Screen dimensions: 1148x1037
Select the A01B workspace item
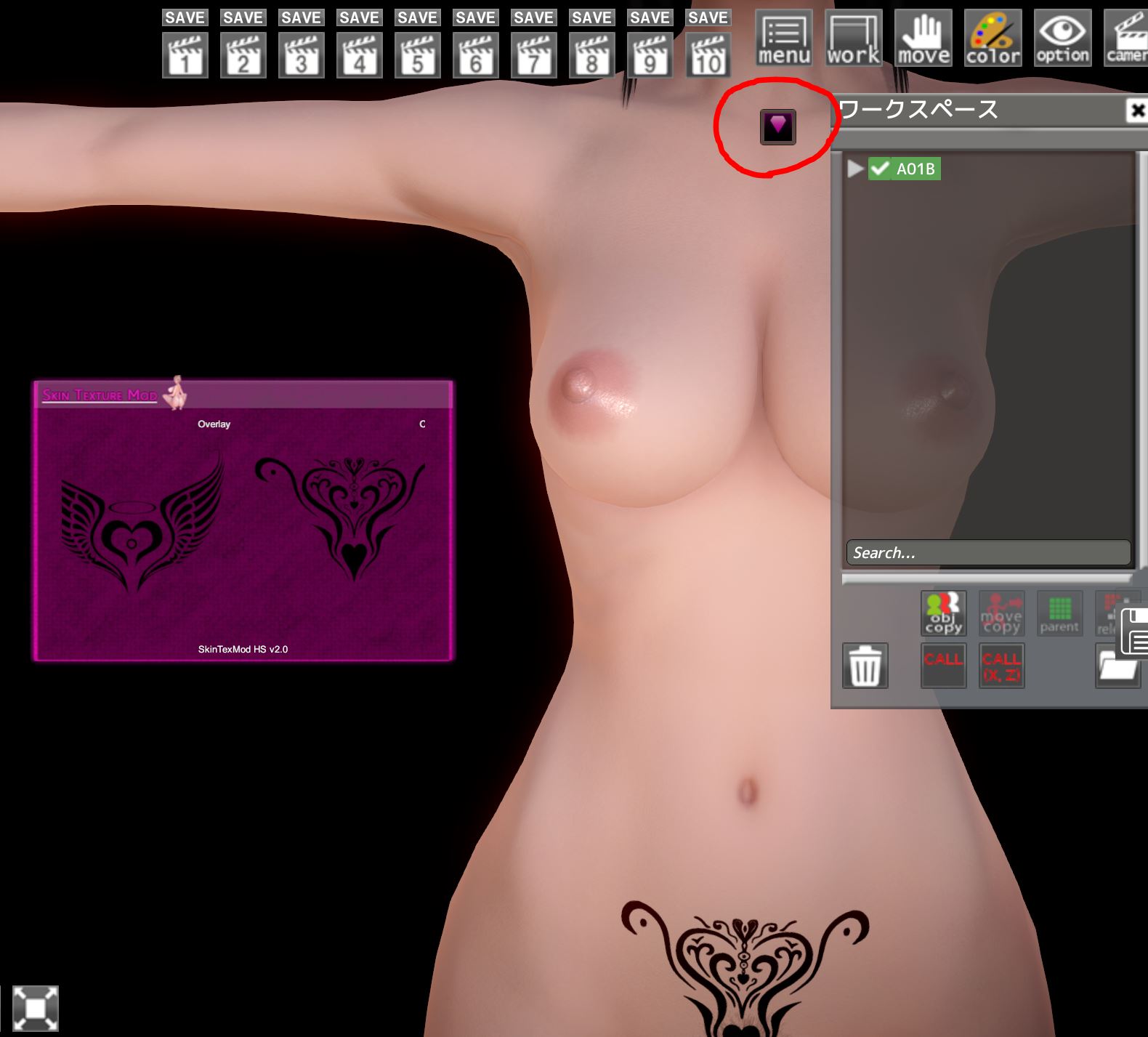click(915, 169)
